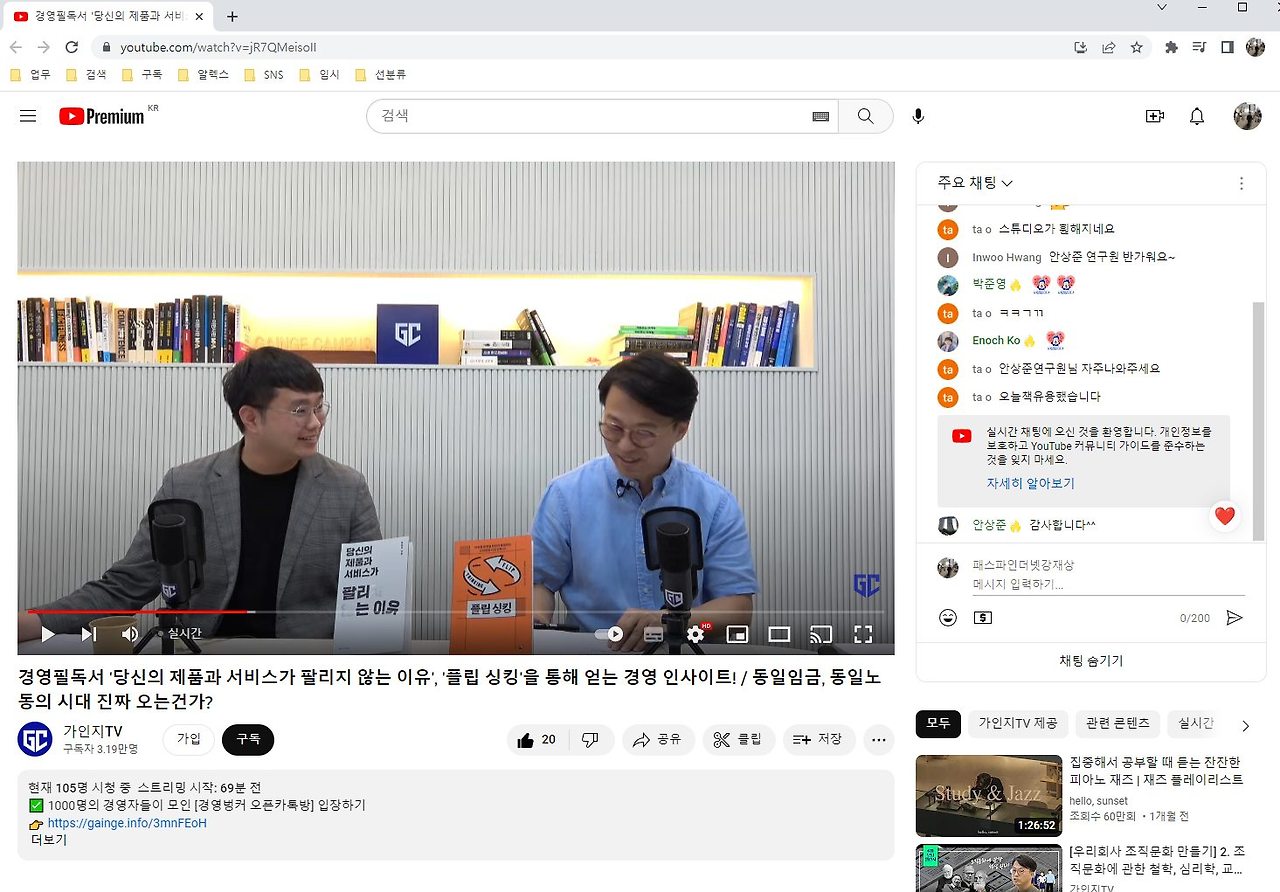Screen dimensions: 1280x892
Task: Dislike the video
Action: click(590, 740)
